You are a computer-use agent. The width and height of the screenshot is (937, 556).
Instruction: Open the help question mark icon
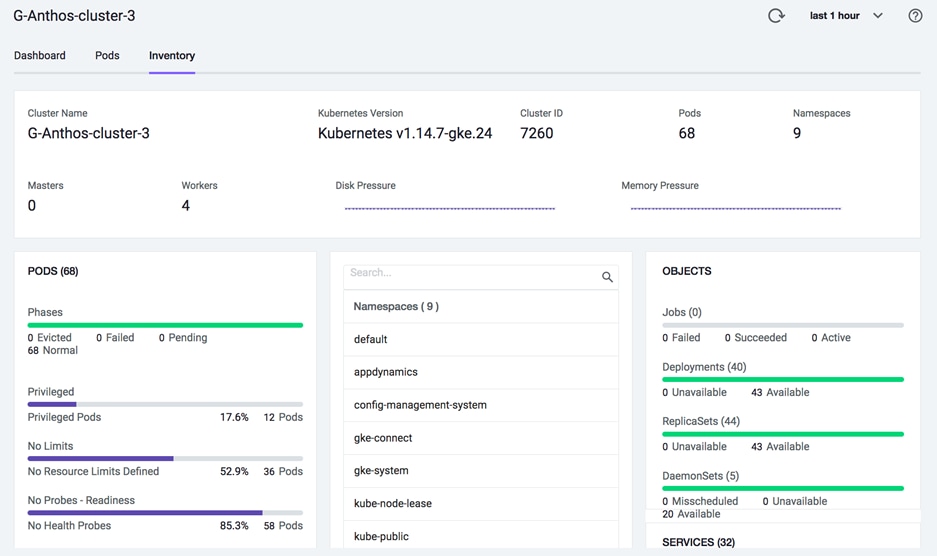915,16
